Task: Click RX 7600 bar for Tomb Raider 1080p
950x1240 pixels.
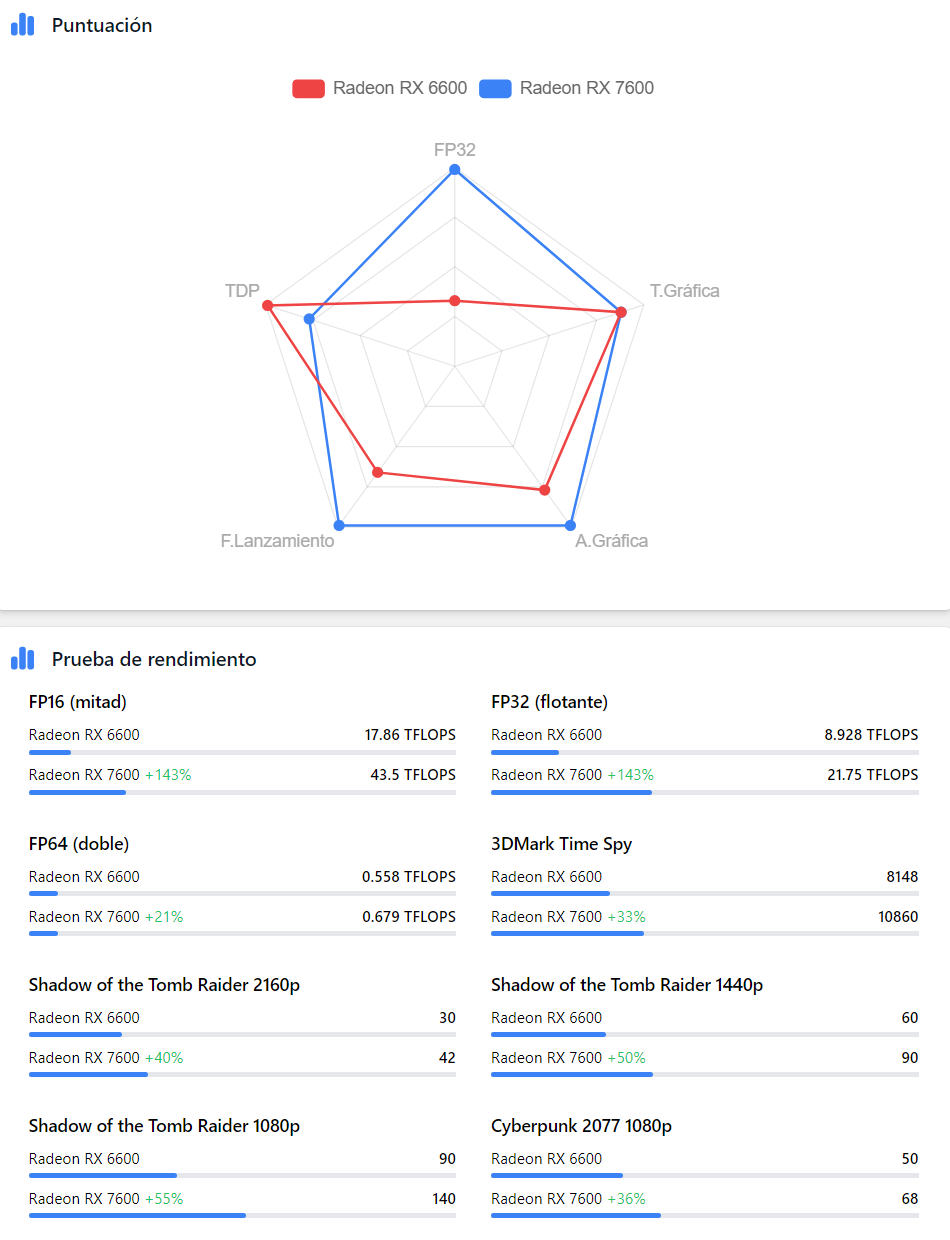Action: pos(137,1216)
